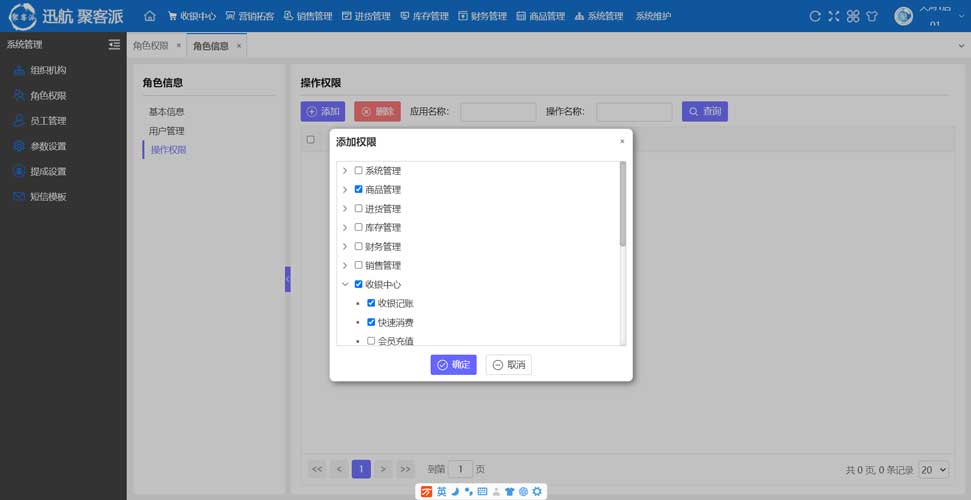Click the person icon in IME toolbar
Screen dimensions: 971x500
496,491
